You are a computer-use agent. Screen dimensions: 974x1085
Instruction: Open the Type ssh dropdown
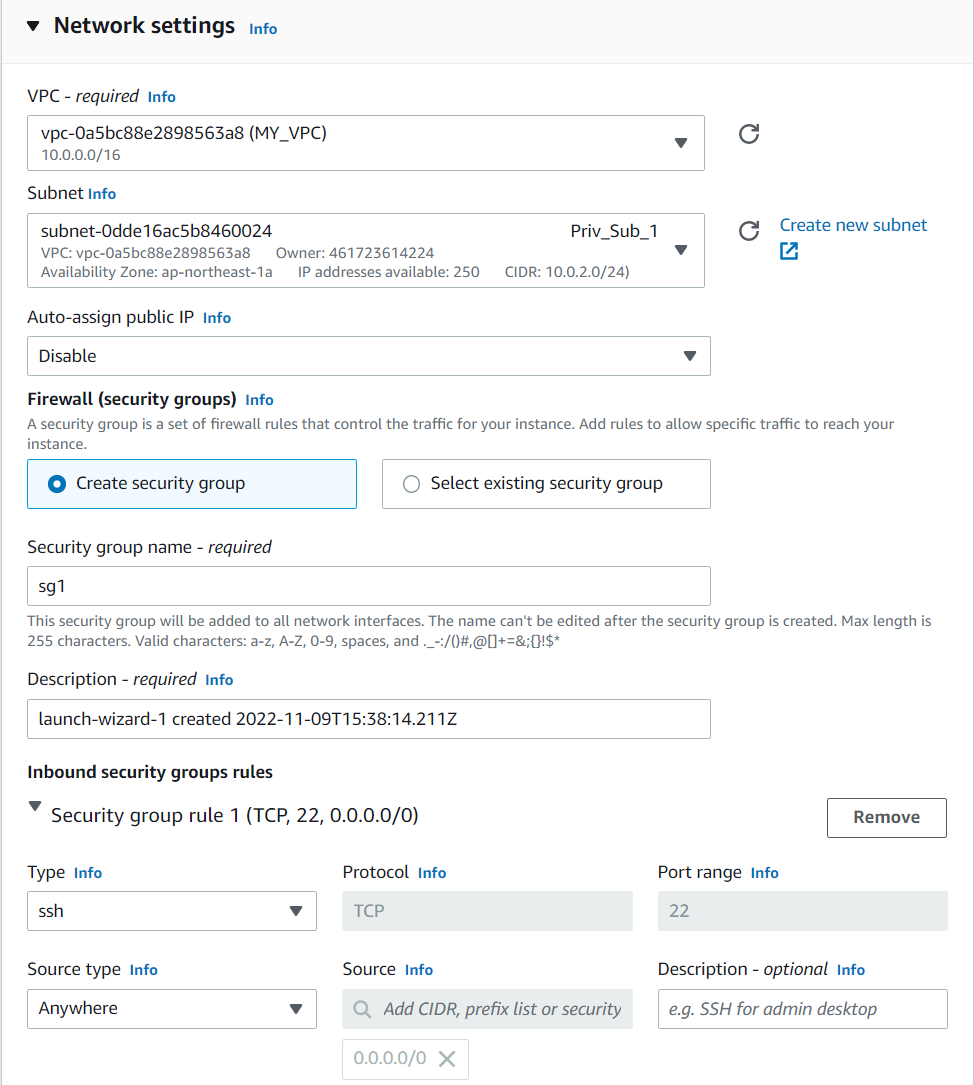172,911
